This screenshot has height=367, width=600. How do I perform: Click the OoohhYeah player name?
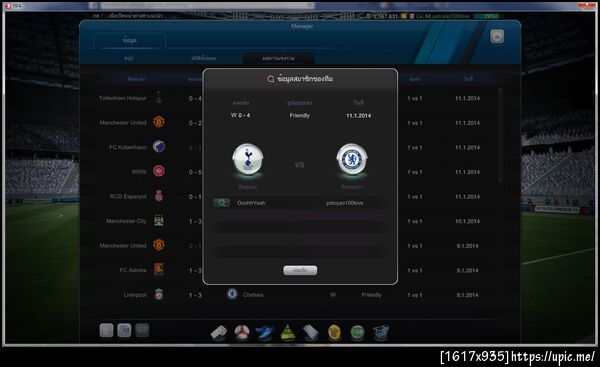251,203
